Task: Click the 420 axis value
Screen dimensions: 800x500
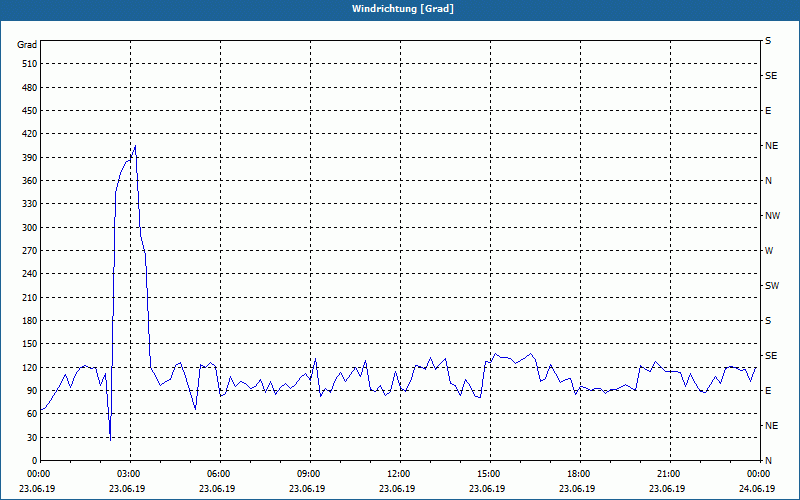Action: point(30,134)
